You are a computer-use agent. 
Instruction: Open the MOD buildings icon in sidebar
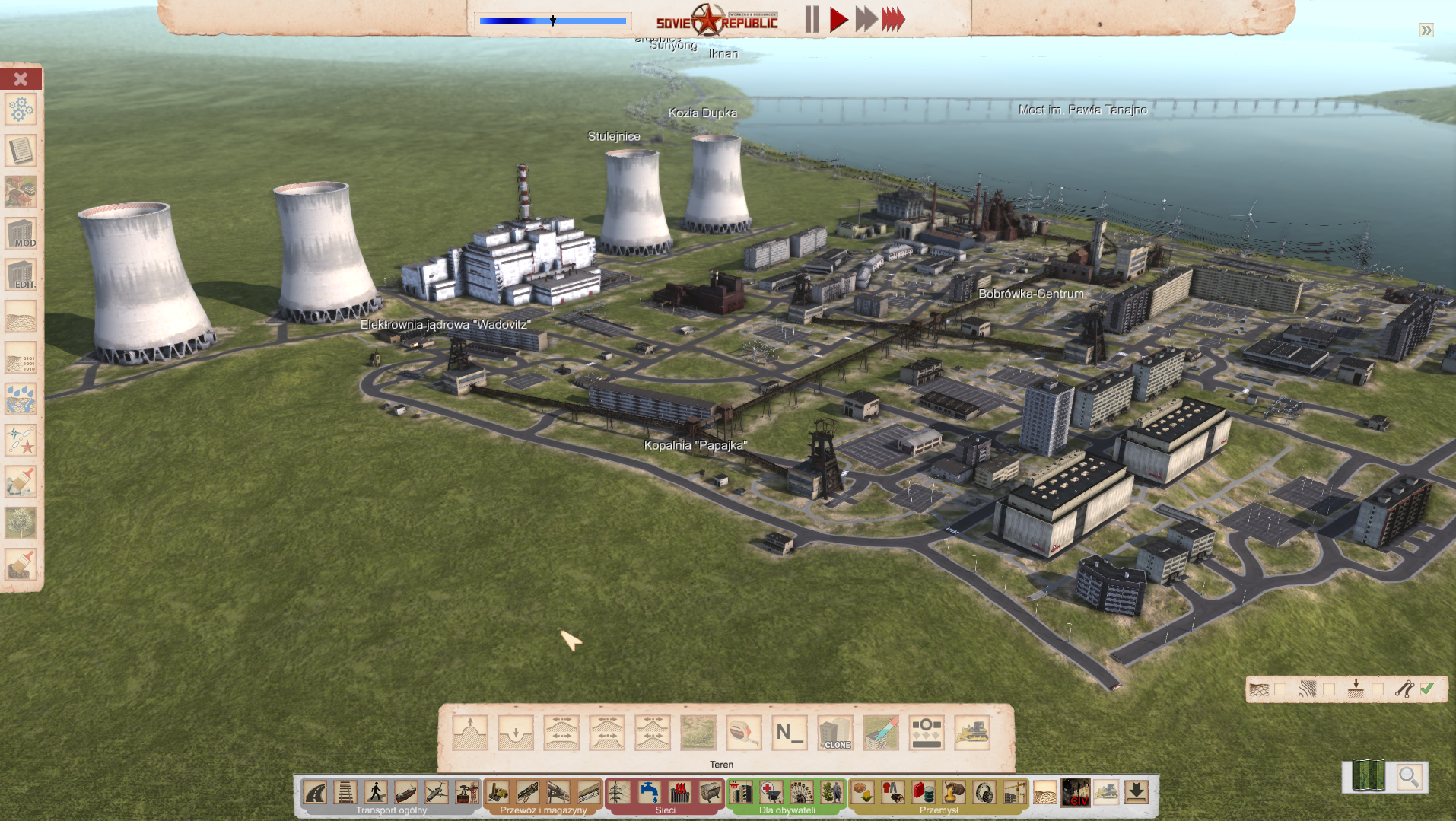[x=21, y=234]
